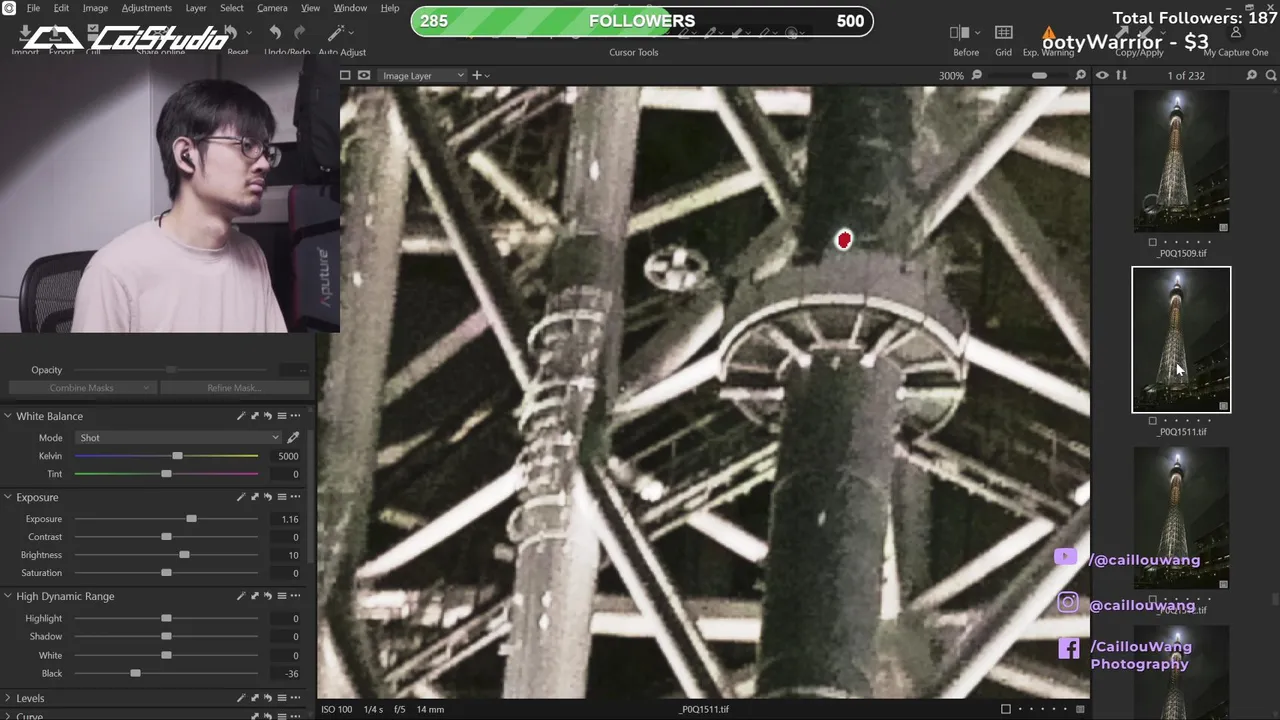
Task: Zoom out using left magnifier icon
Action: click(x=977, y=75)
